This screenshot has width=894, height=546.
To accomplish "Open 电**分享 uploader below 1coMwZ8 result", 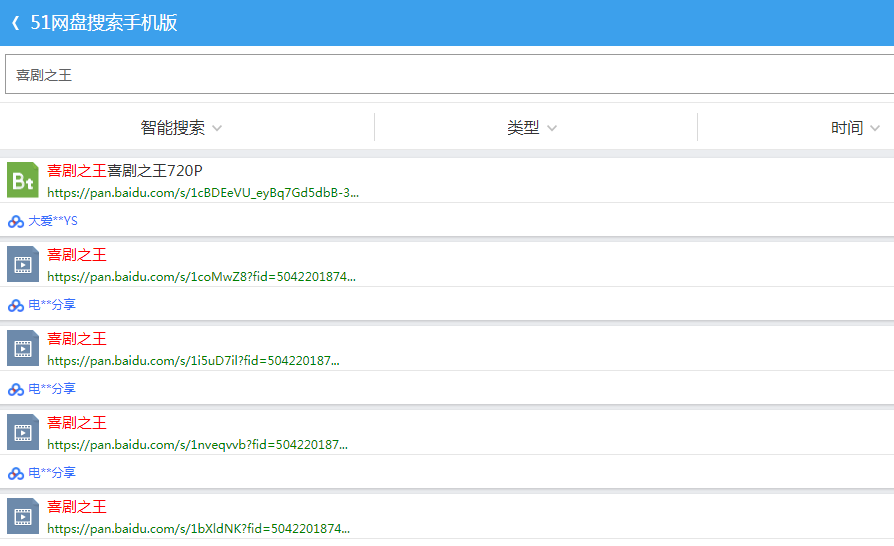I will coord(52,304).
